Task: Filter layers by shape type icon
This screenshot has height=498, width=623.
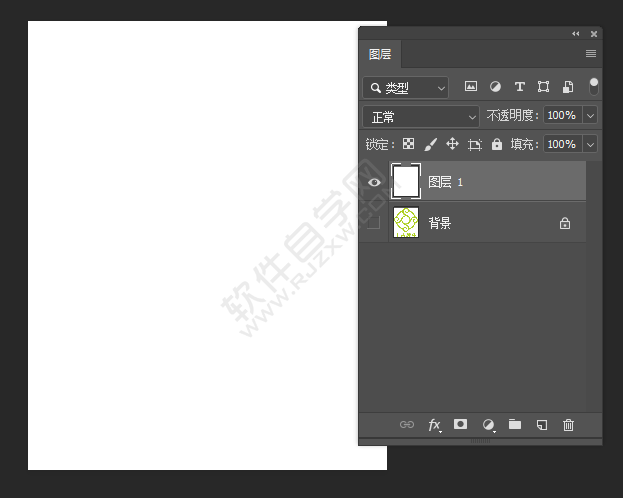Action: (544, 86)
